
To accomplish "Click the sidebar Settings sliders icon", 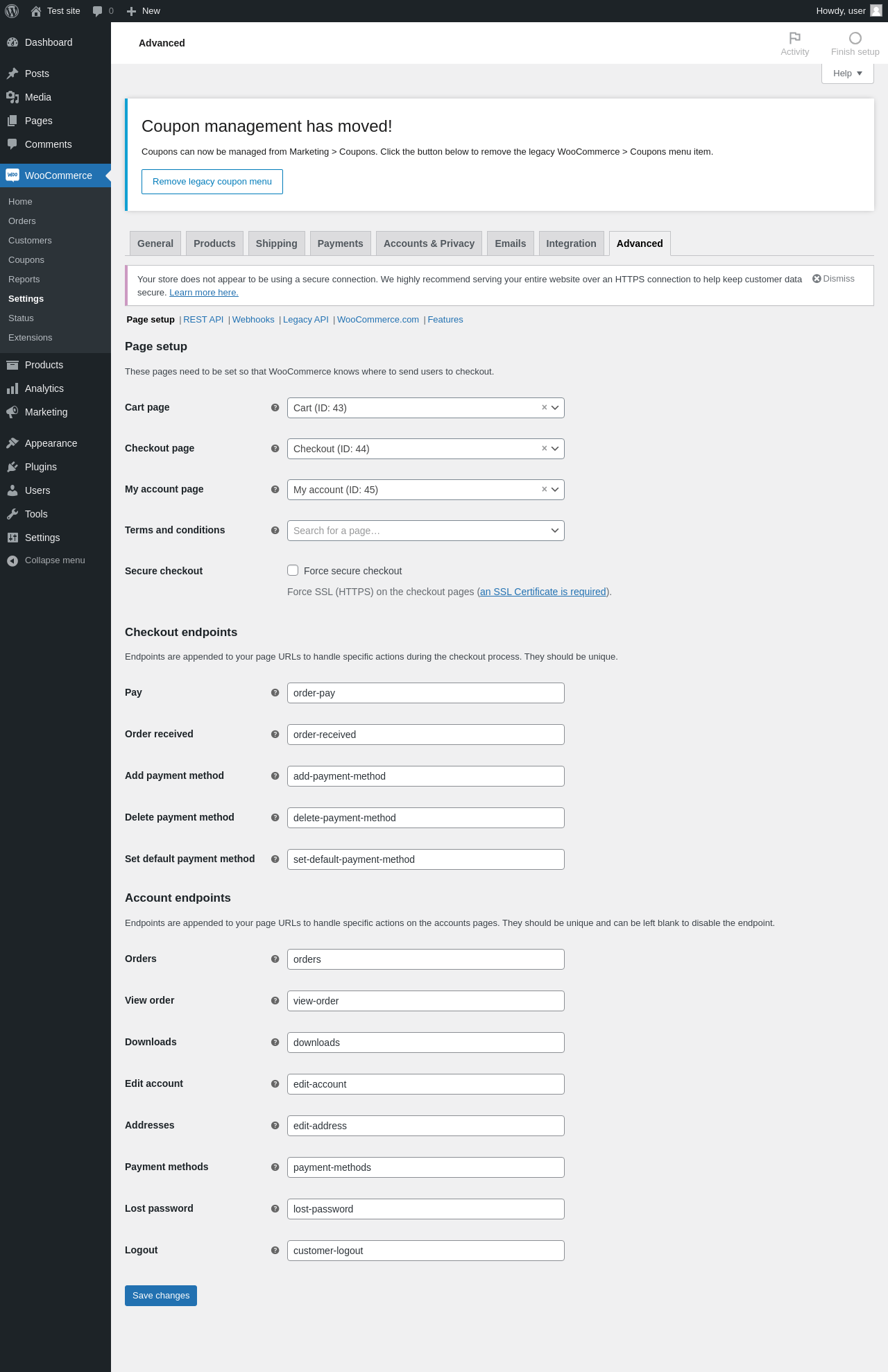I will [12, 538].
